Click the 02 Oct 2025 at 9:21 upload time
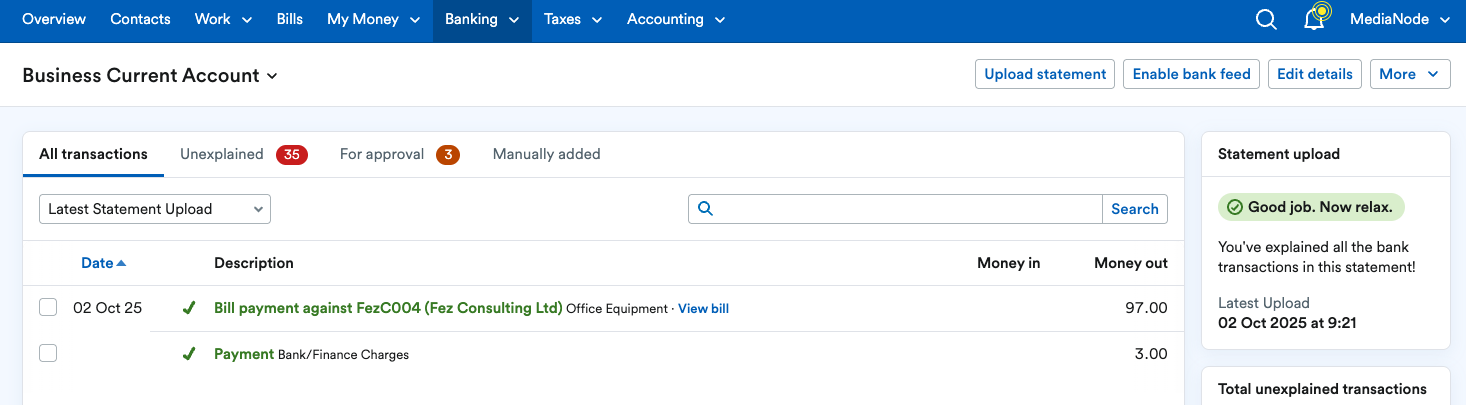This screenshot has height=405, width=1466. coord(1287,323)
